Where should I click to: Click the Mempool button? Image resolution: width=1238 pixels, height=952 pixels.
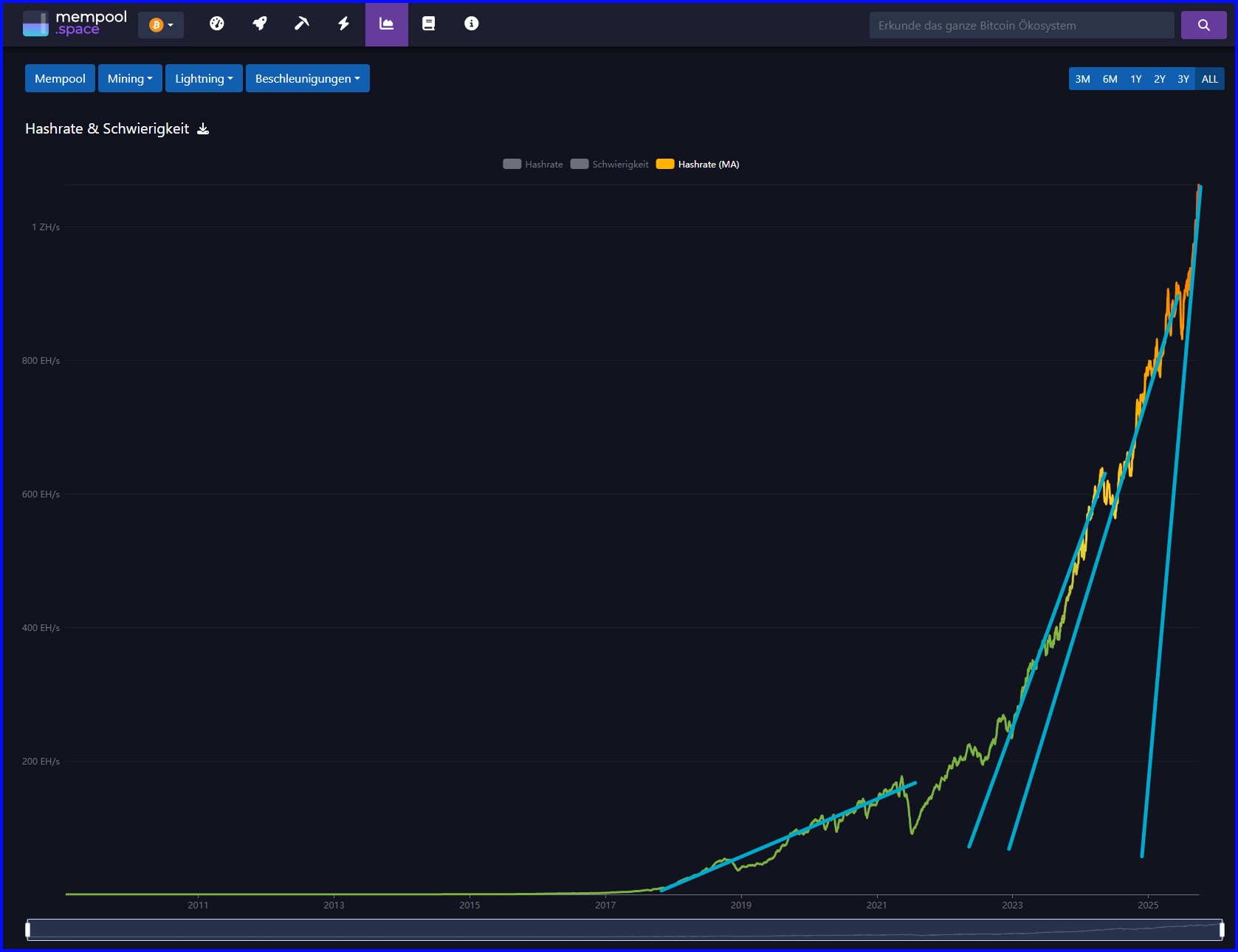coord(60,78)
